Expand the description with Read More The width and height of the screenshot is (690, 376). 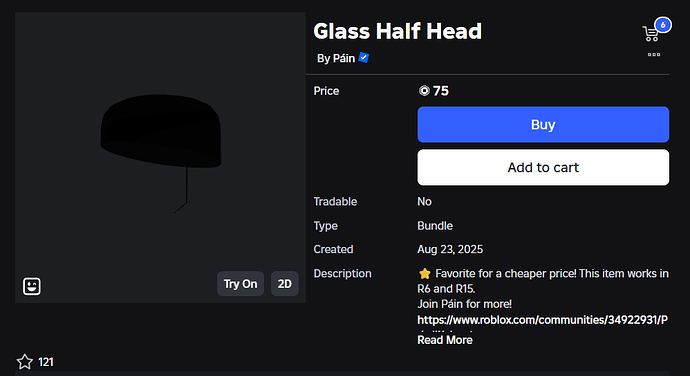444,340
